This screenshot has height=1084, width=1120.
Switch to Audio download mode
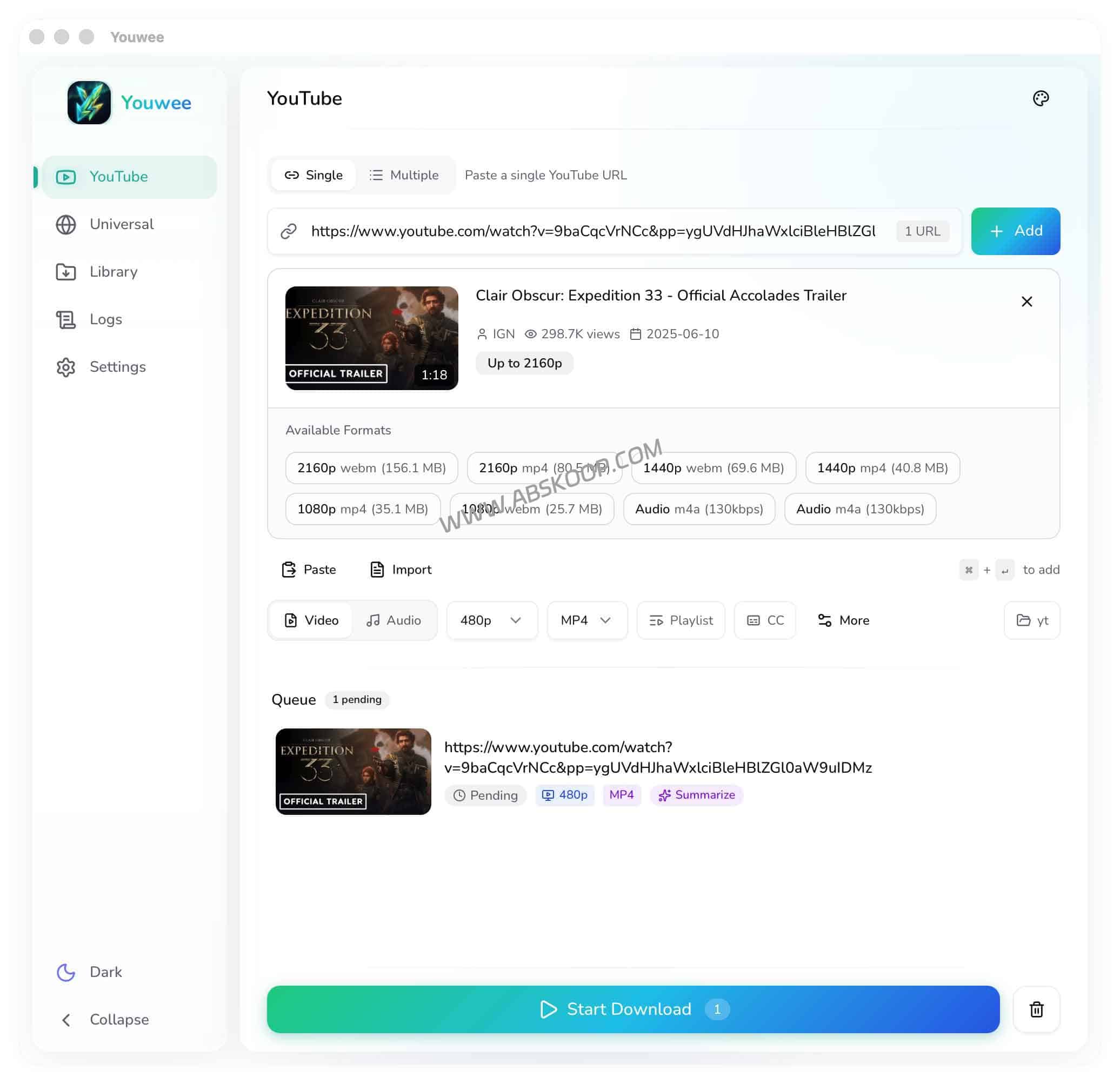[394, 620]
